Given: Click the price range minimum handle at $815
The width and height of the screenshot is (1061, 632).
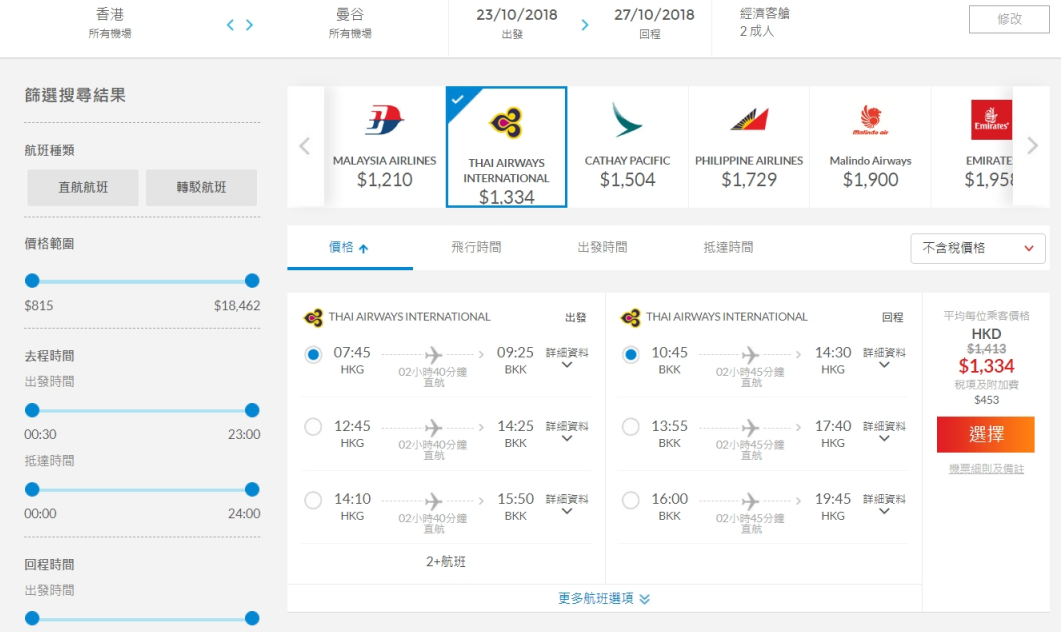Looking at the screenshot, I should coord(32,281).
